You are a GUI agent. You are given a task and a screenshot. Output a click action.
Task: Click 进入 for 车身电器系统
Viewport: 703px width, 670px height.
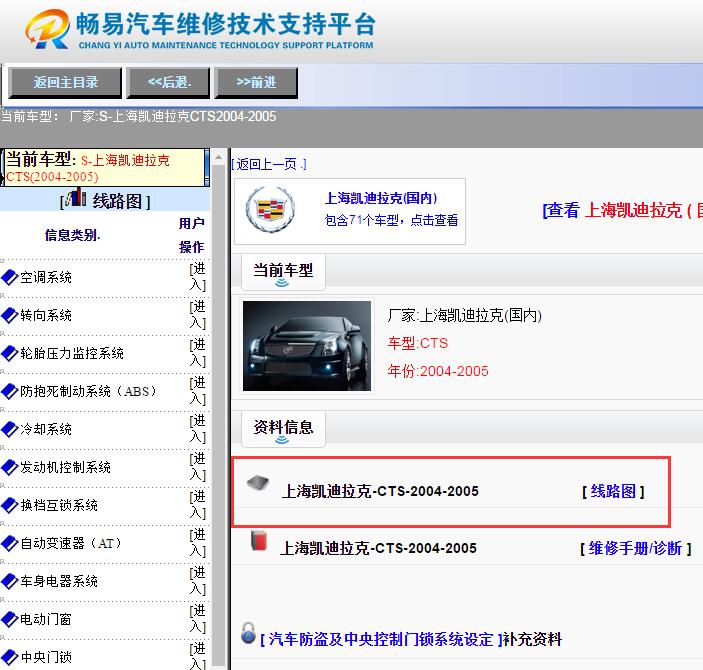197,581
